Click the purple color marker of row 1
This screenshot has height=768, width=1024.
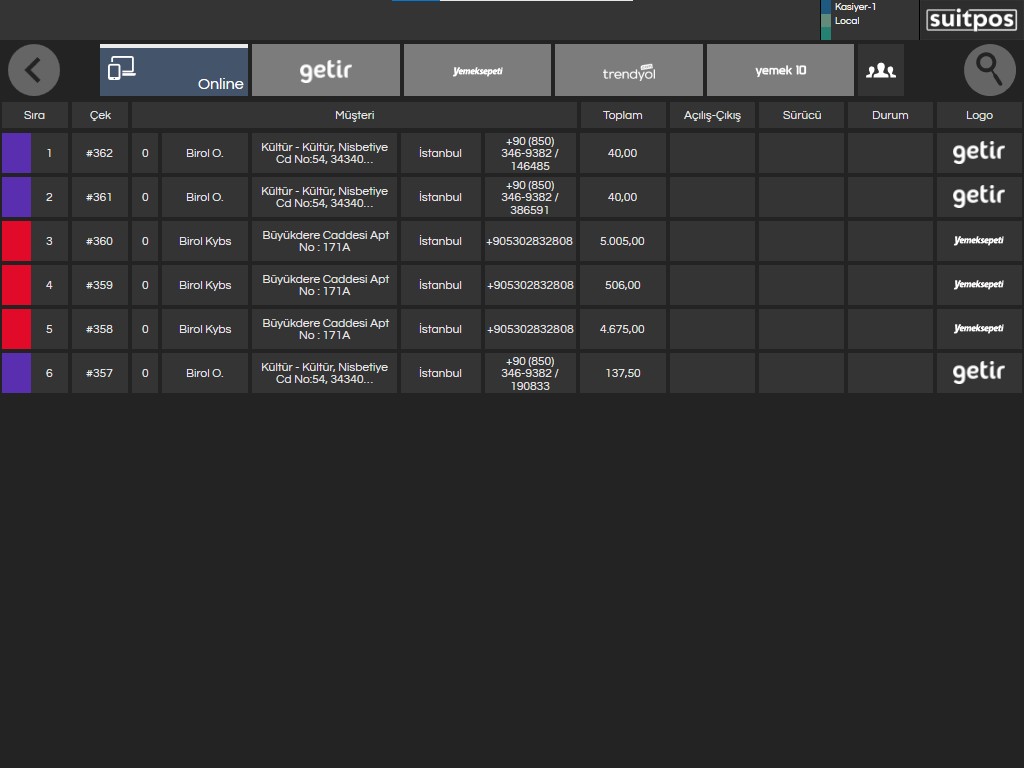[16, 153]
